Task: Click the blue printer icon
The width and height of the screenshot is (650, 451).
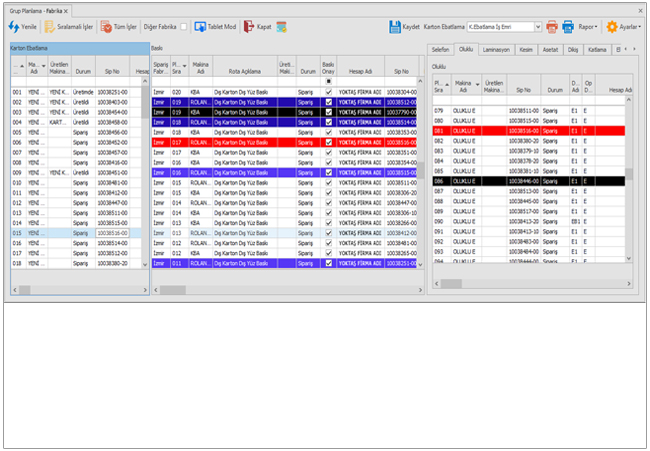Action: [568, 27]
